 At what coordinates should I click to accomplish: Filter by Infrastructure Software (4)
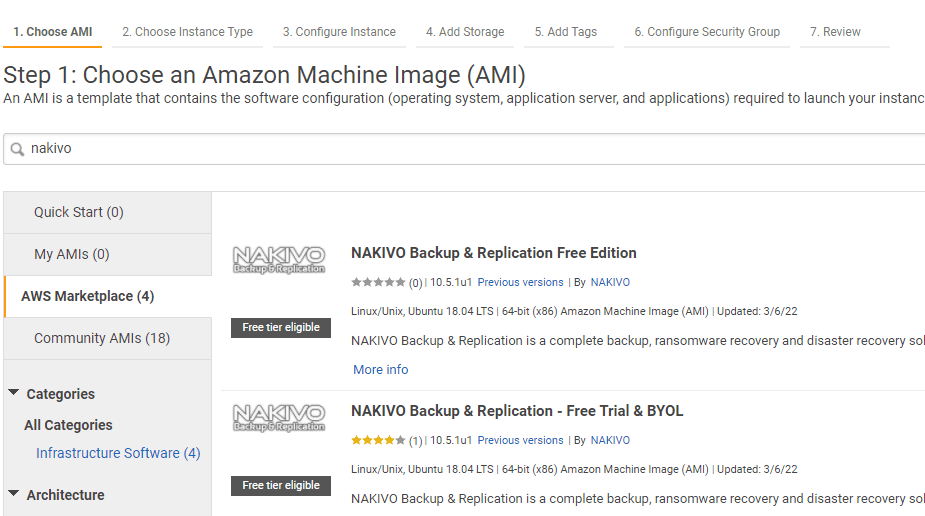click(x=118, y=453)
